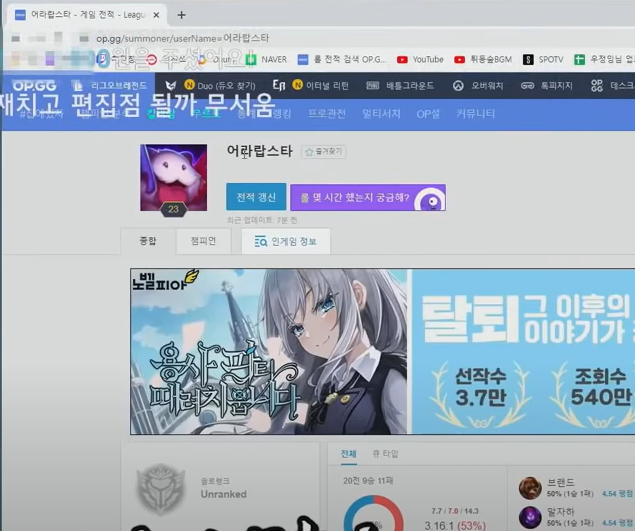
Task: Click the Valorant-style icon before Duo
Action: tap(171, 85)
